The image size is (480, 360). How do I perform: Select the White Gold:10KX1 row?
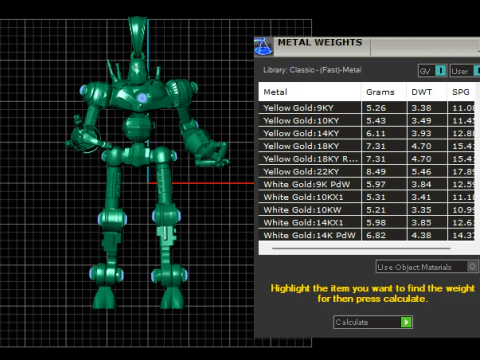[x=367, y=197]
